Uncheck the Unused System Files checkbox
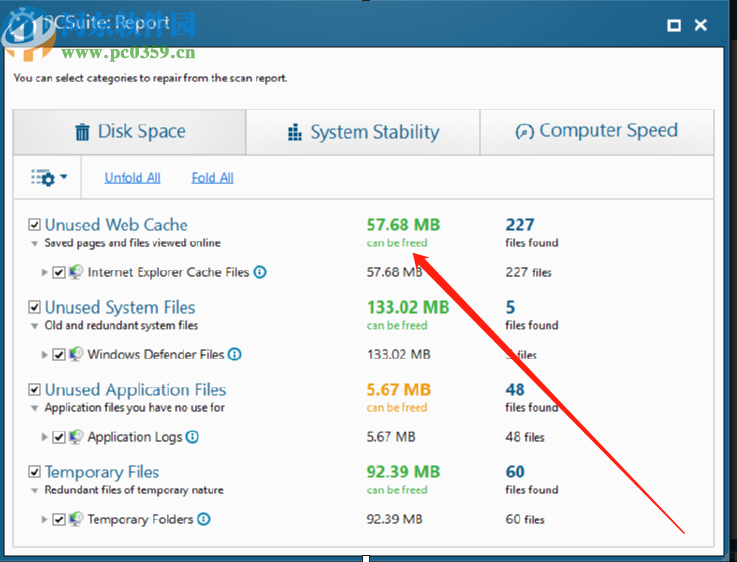737x562 pixels. [34, 307]
